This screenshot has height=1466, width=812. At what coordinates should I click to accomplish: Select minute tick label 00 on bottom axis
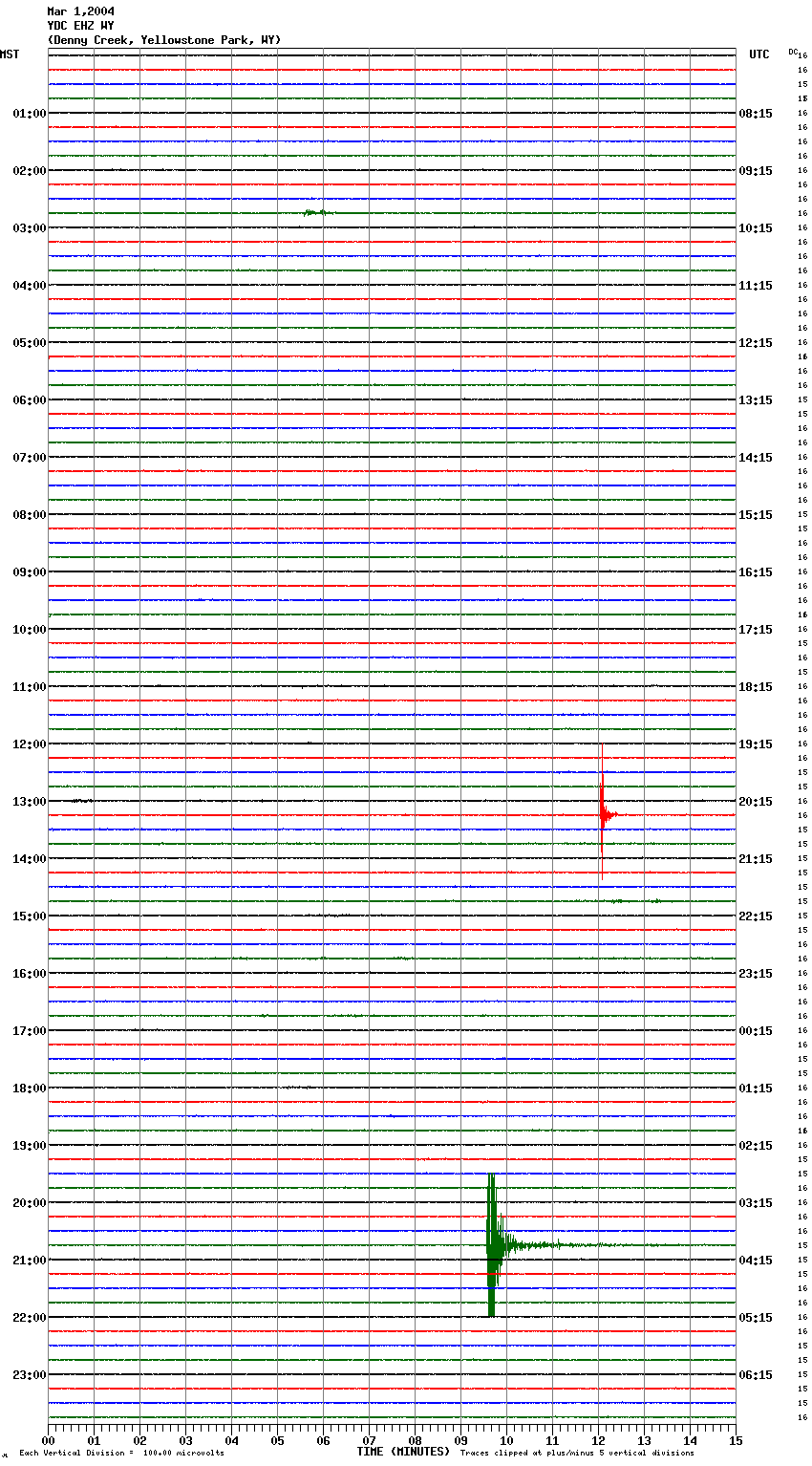point(49,1440)
